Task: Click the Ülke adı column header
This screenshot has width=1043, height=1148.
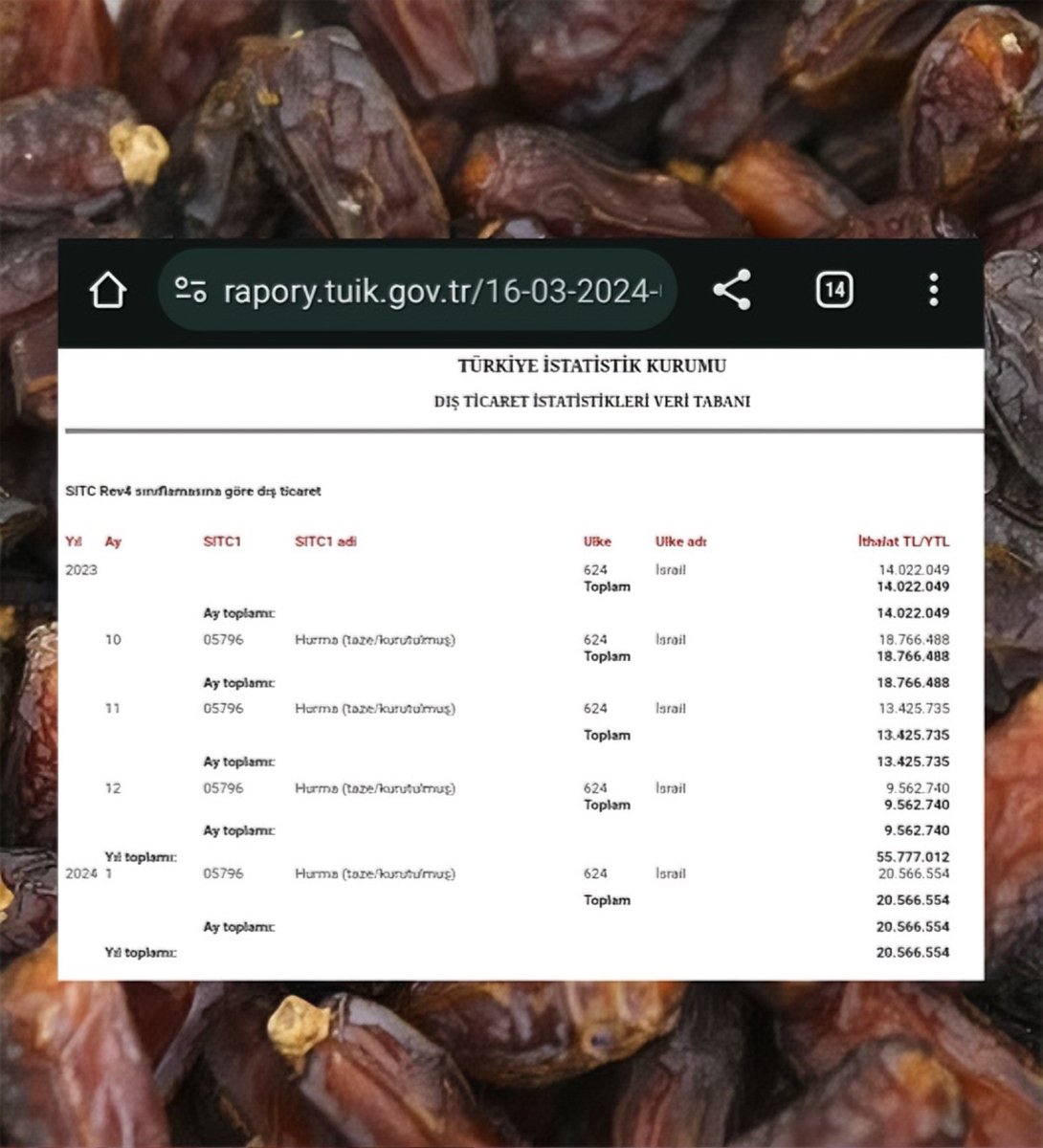Action: (679, 541)
